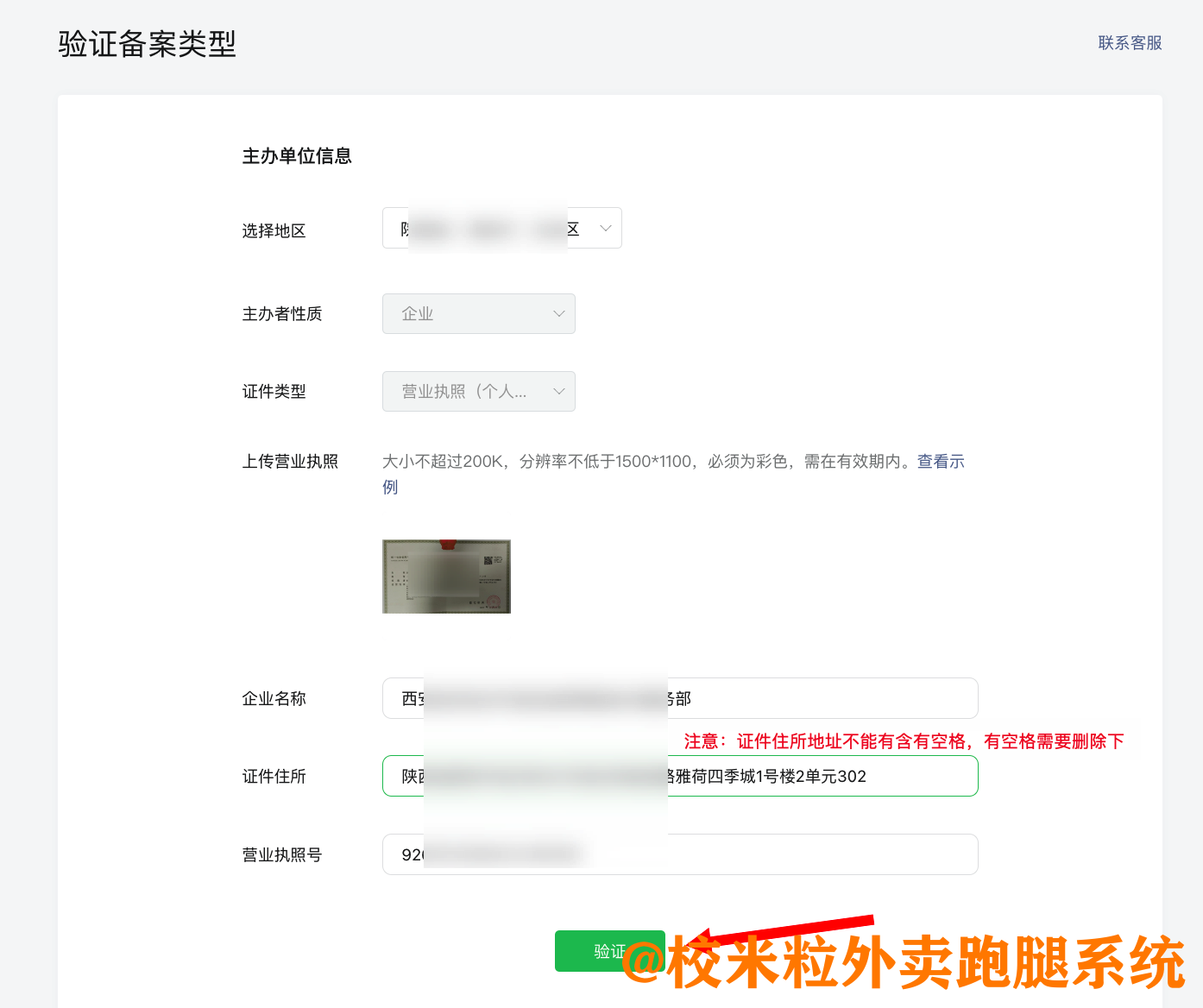View the uploaded business license thumbnail
This screenshot has height=1008, width=1203.
[x=445, y=576]
